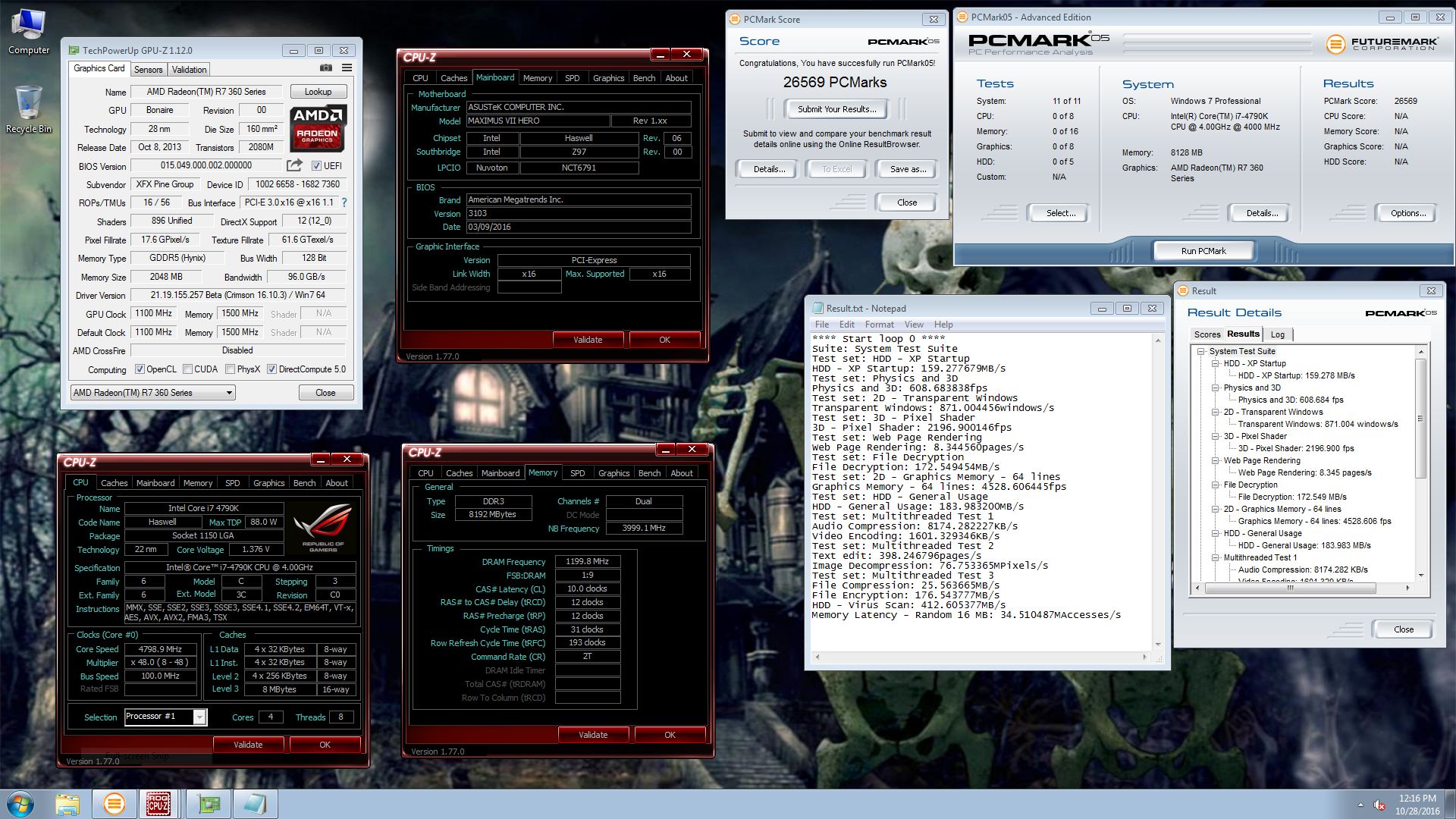Image resolution: width=1456 pixels, height=819 pixels.
Task: Switch to the Sensors tab in GPU-Z
Action: pyautogui.click(x=148, y=69)
